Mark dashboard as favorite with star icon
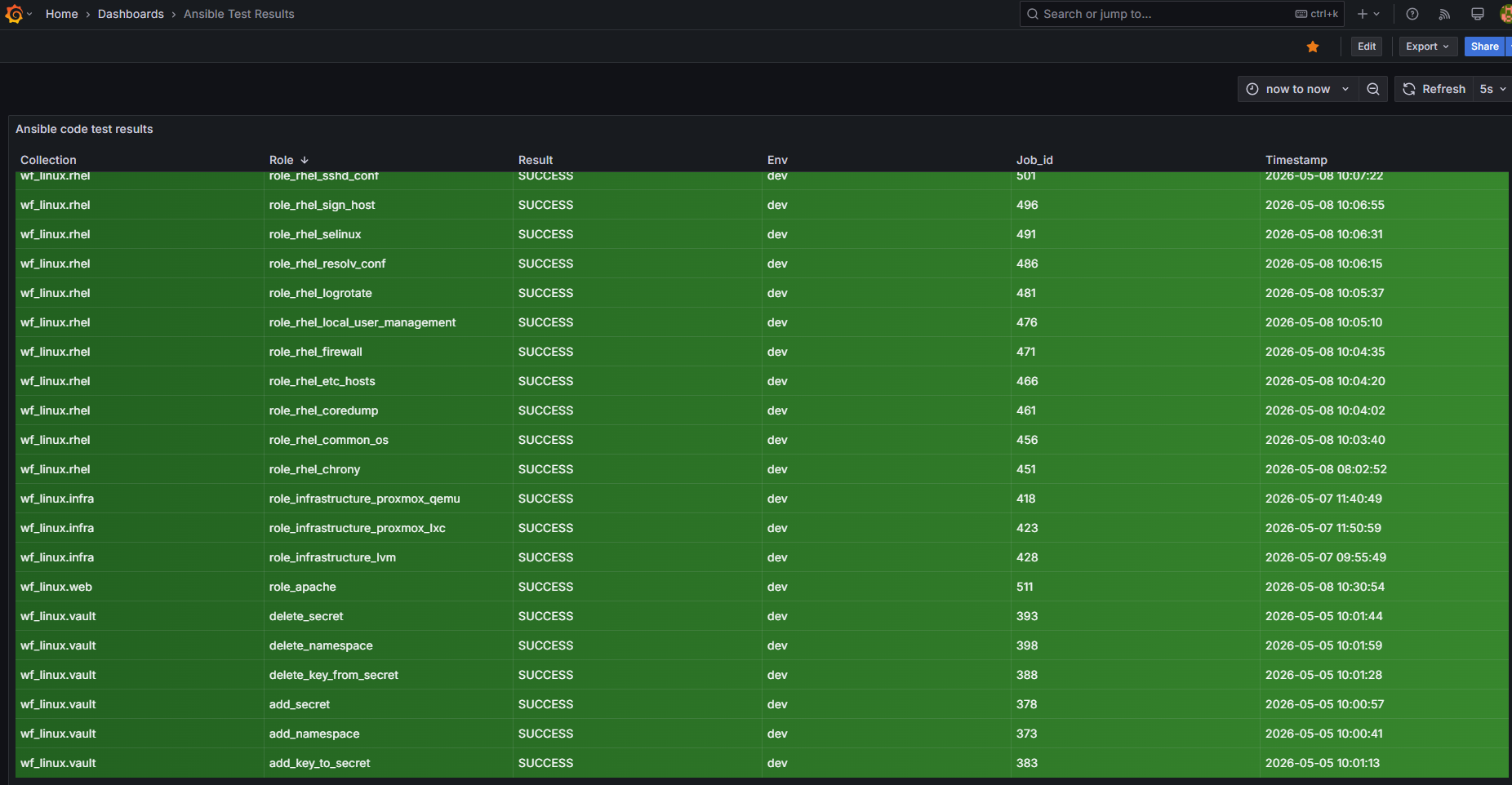Viewport: 1512px width, 785px height. (1313, 47)
